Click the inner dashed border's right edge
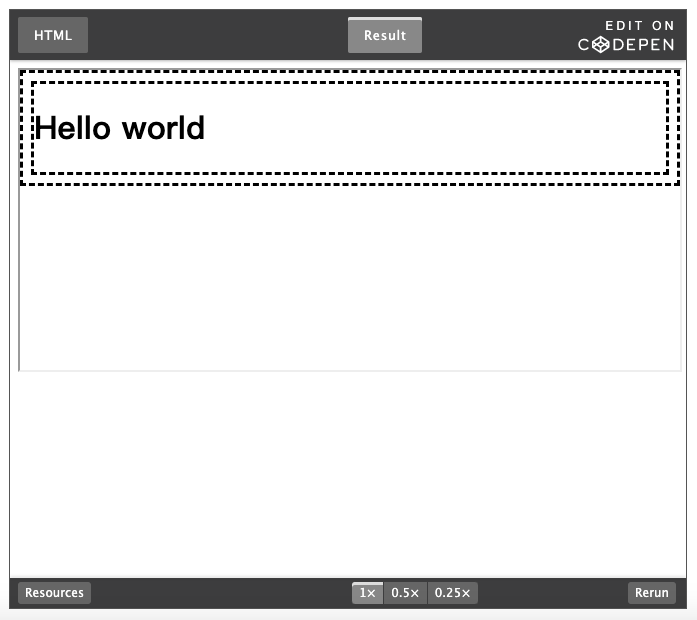This screenshot has width=697, height=620. click(x=666, y=128)
